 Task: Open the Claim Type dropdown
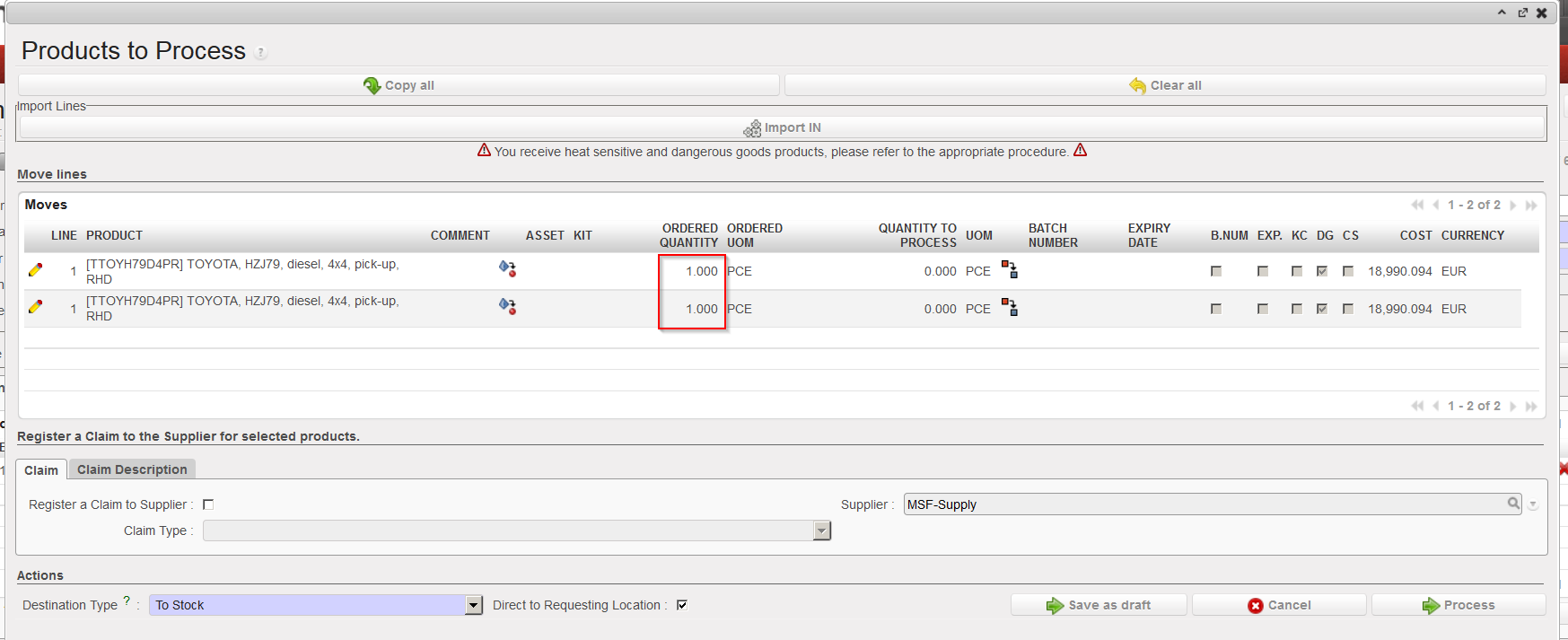(821, 531)
